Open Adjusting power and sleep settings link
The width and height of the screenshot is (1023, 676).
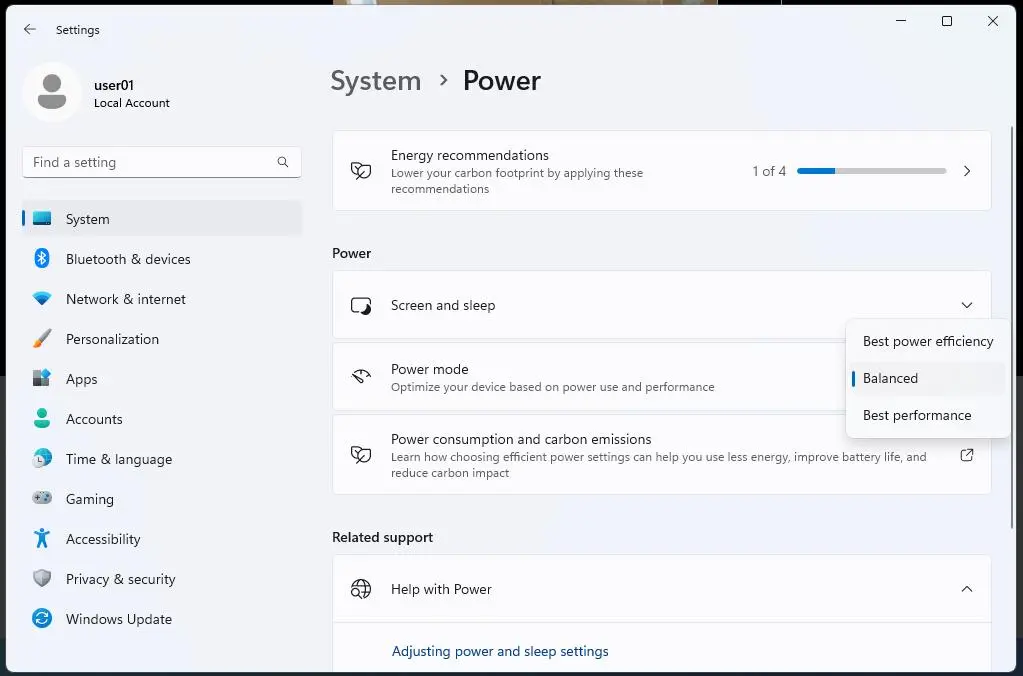point(500,651)
